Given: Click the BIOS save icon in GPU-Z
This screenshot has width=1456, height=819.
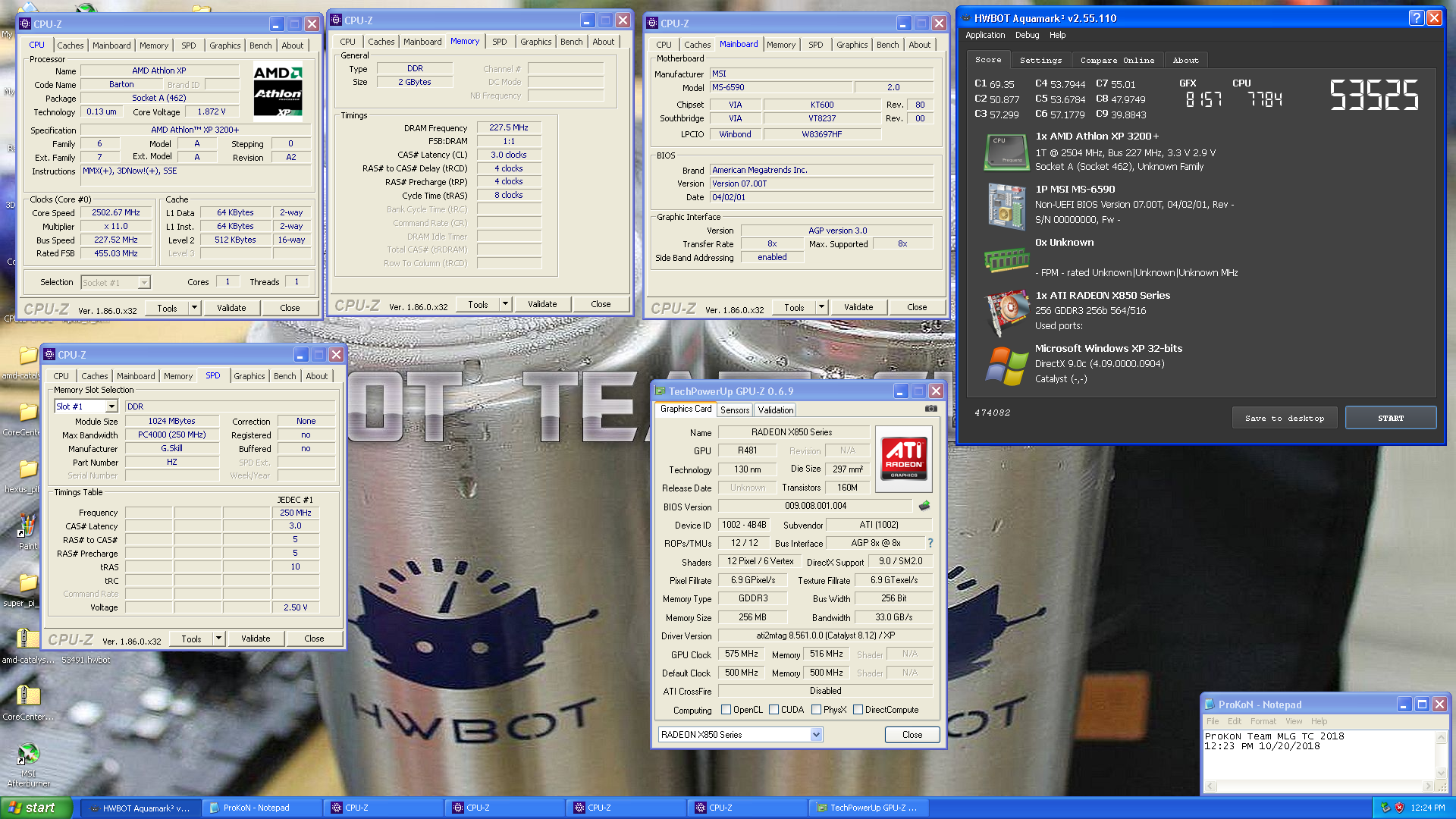Looking at the screenshot, I should (924, 506).
